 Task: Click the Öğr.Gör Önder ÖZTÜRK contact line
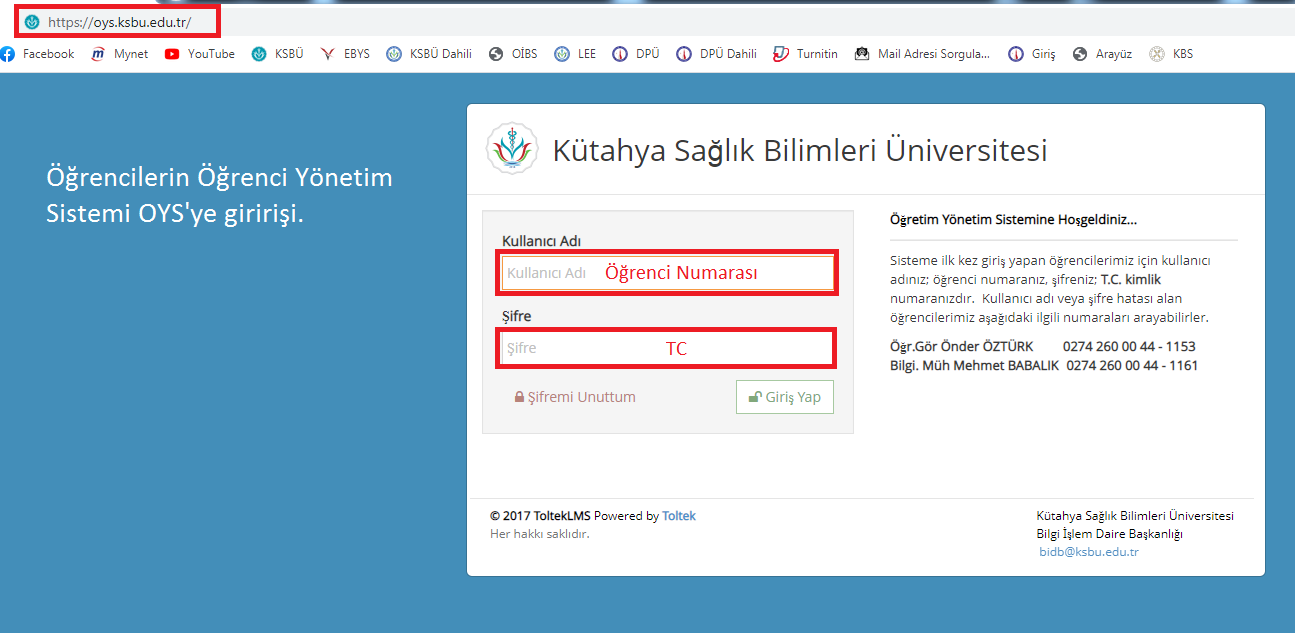tap(1043, 347)
